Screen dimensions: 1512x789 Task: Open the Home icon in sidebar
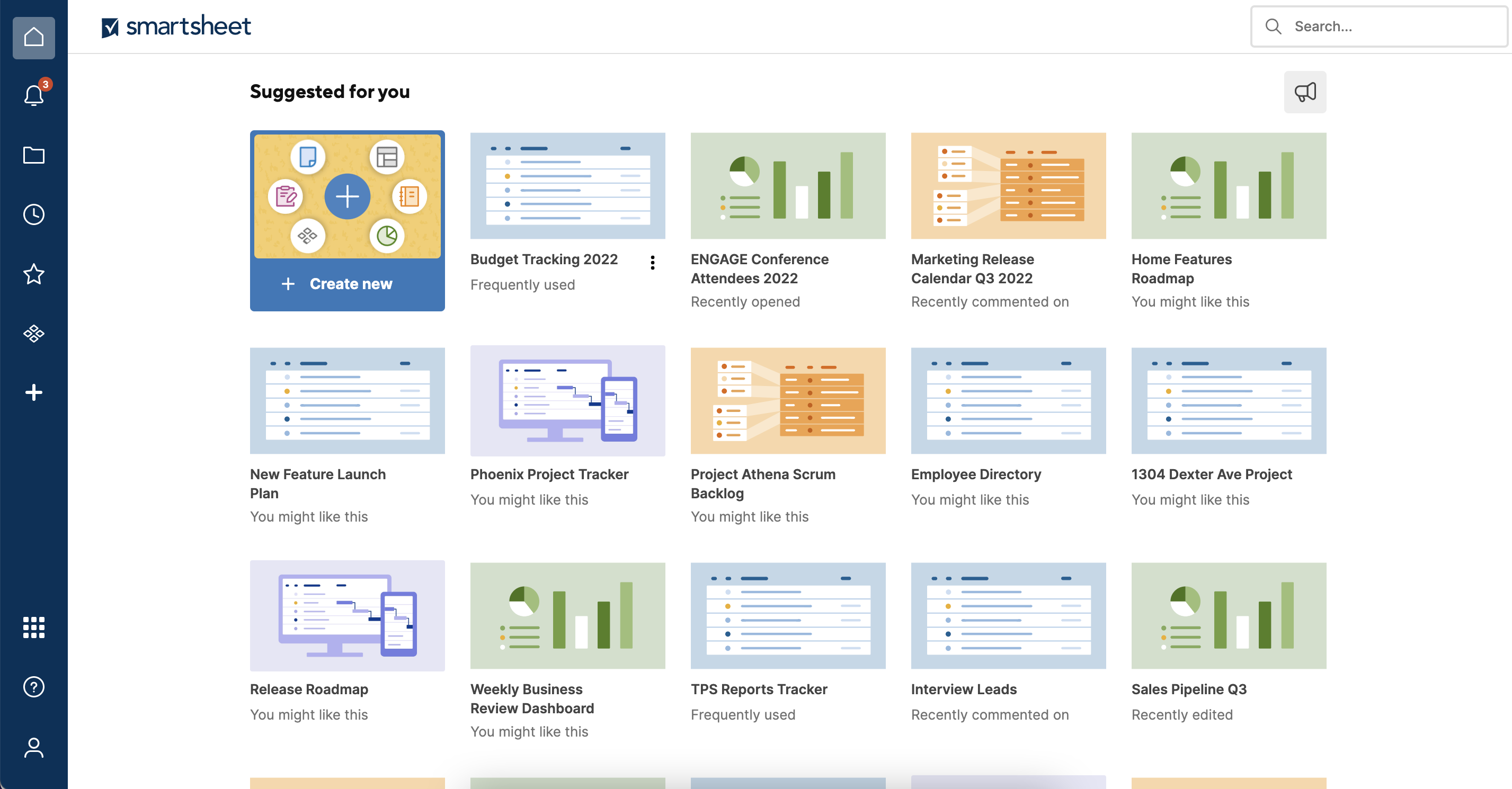pos(33,38)
